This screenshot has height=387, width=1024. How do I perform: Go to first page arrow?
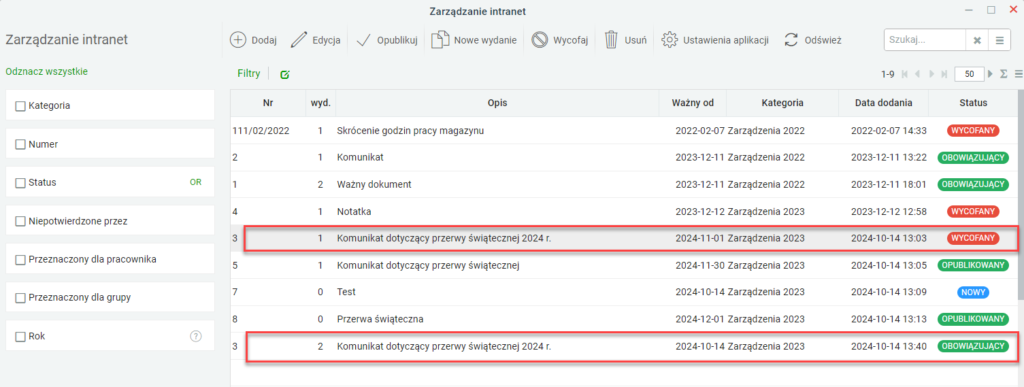(904, 74)
